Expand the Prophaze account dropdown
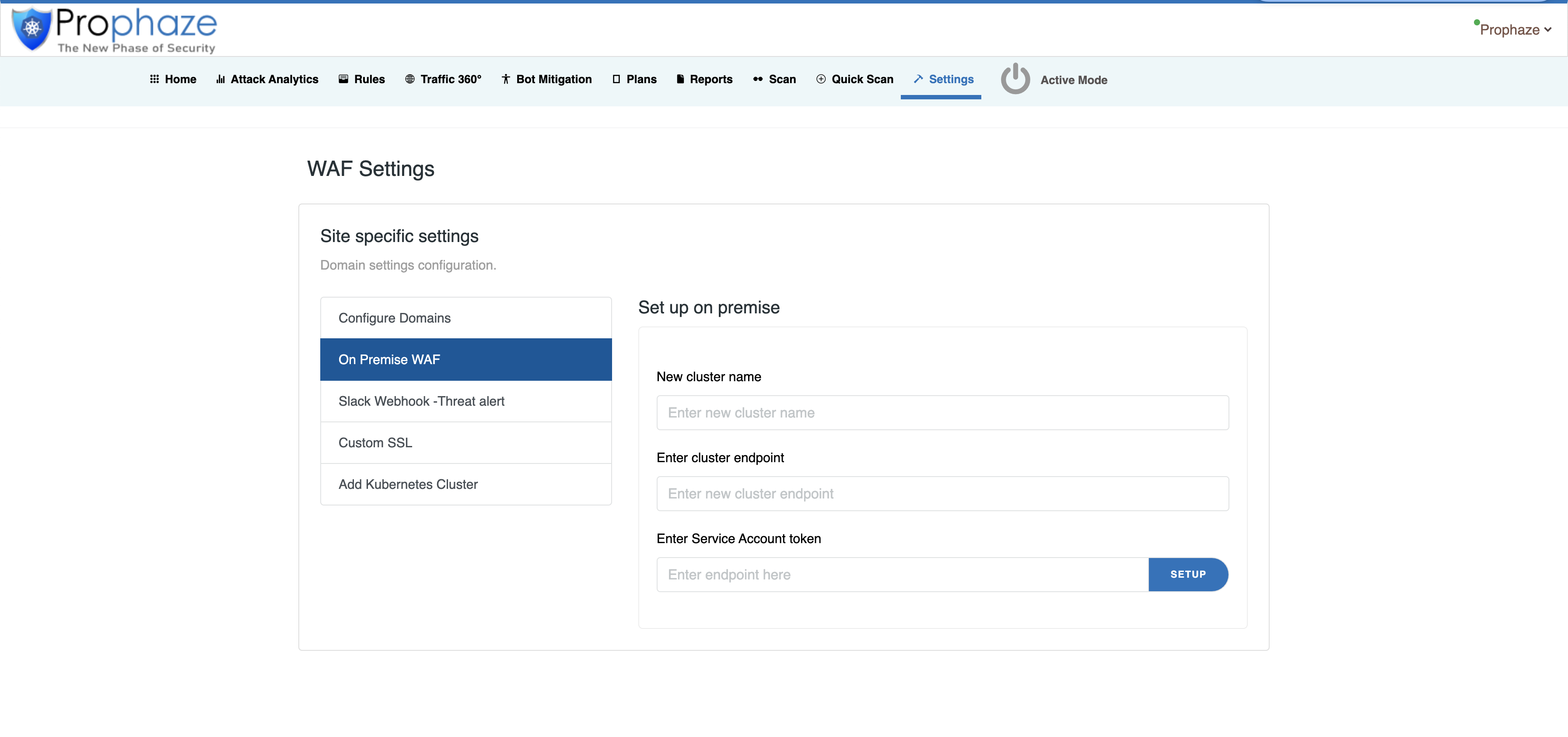This screenshot has height=737, width=1568. tap(1515, 30)
